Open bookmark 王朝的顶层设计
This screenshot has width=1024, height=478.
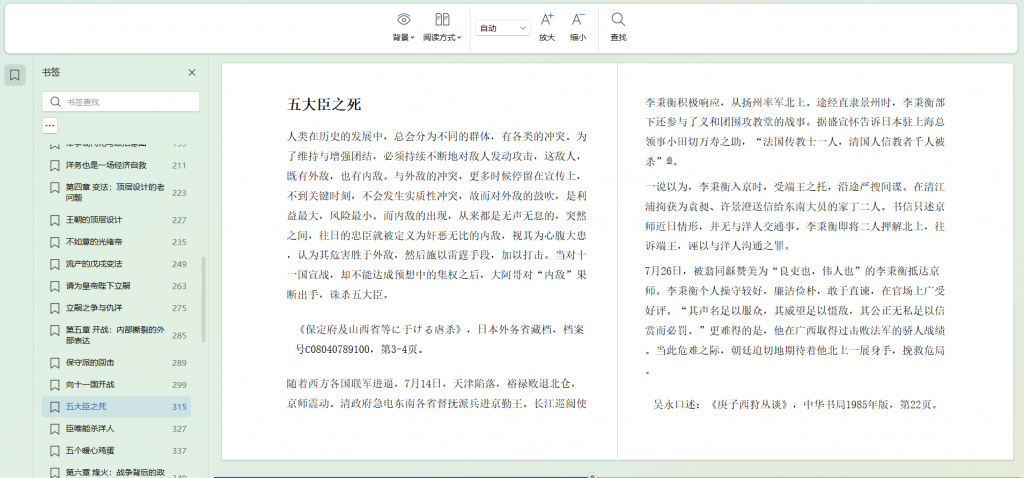pos(93,220)
